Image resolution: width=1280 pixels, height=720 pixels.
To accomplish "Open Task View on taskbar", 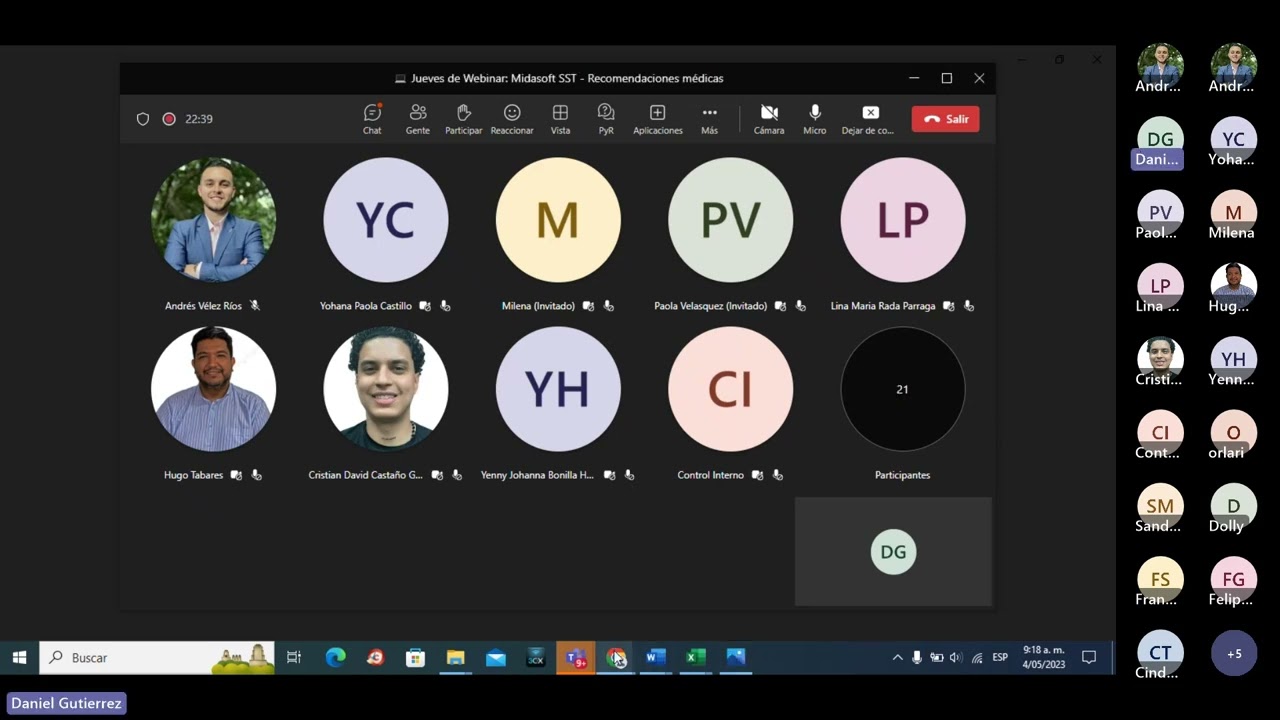I will (294, 657).
